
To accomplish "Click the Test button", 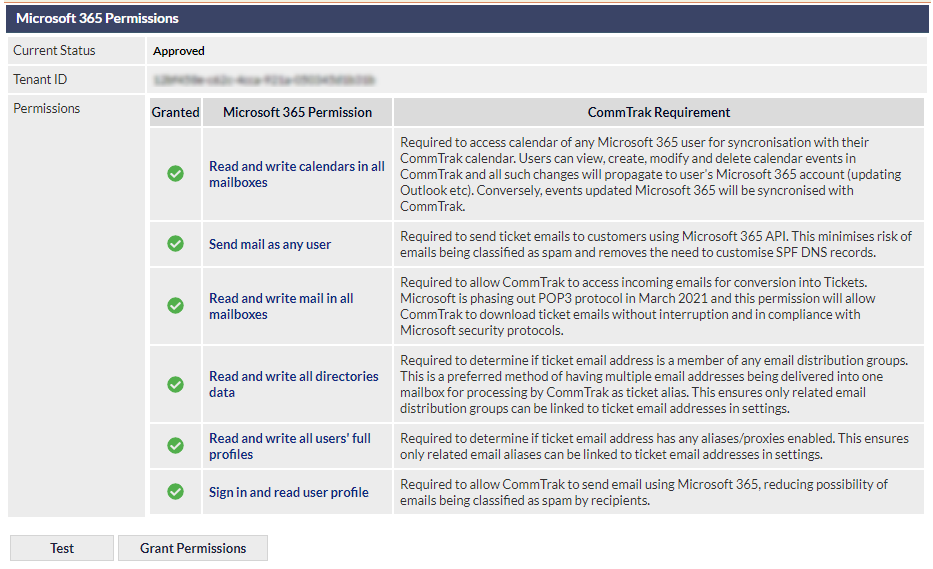I will pyautogui.click(x=62, y=548).
